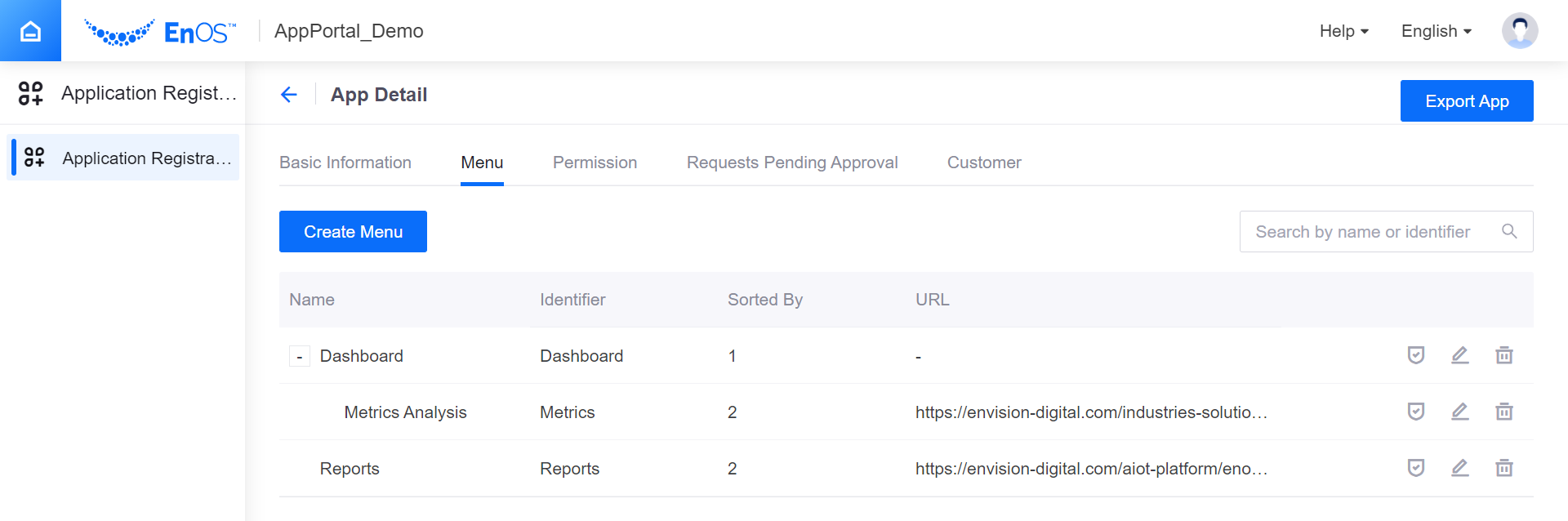
Task: Open the user avatar profile icon
Action: coord(1519,31)
